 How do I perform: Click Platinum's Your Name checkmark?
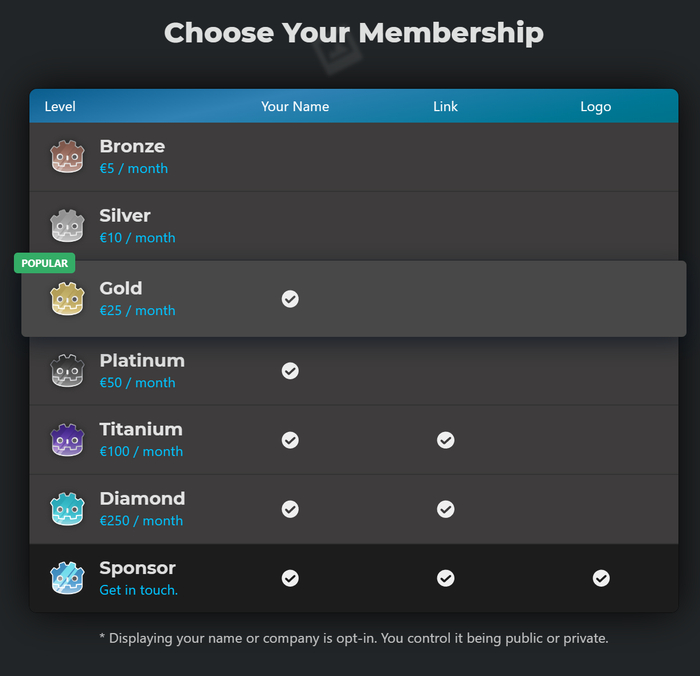(290, 371)
